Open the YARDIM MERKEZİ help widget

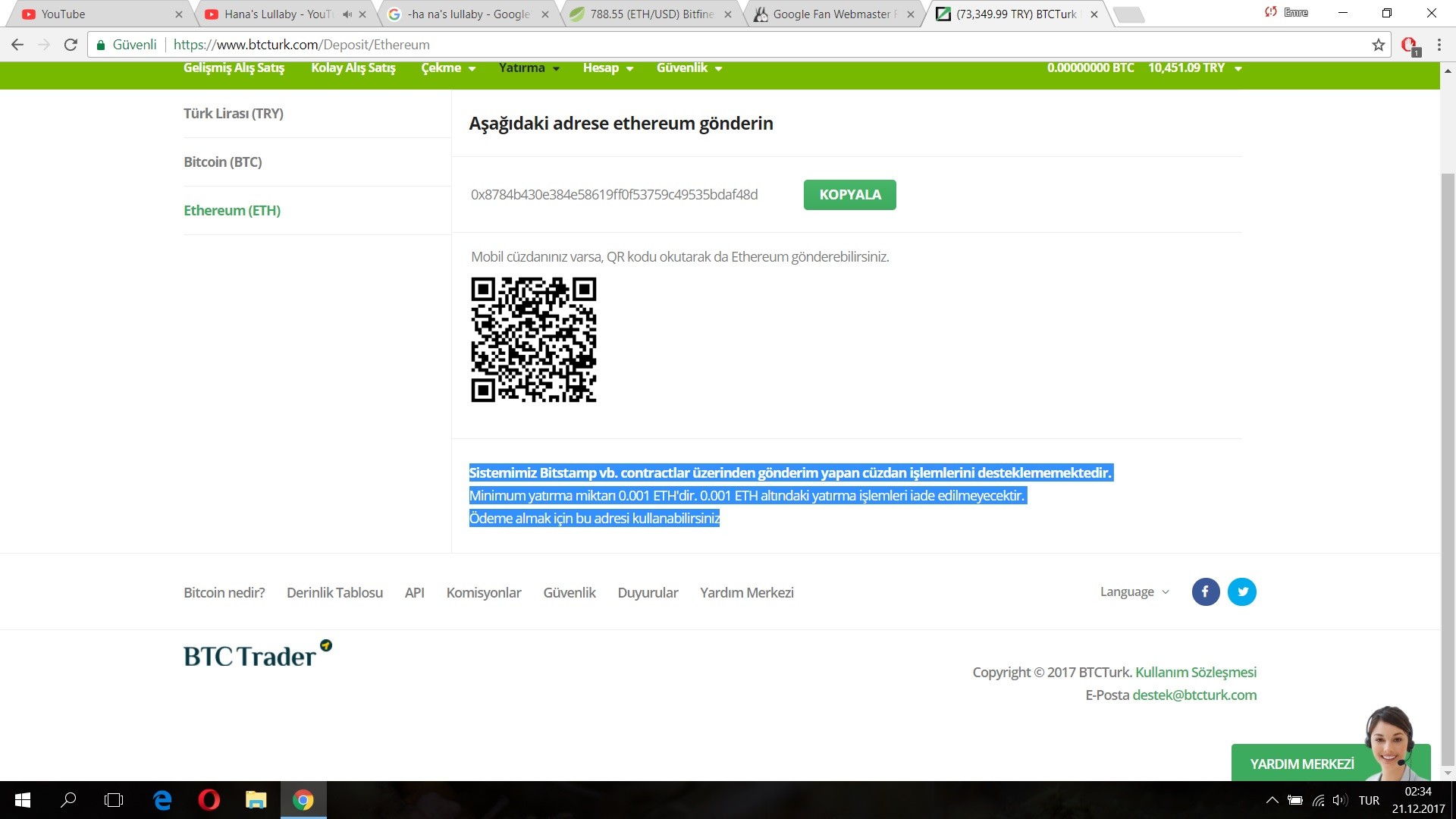point(1331,762)
